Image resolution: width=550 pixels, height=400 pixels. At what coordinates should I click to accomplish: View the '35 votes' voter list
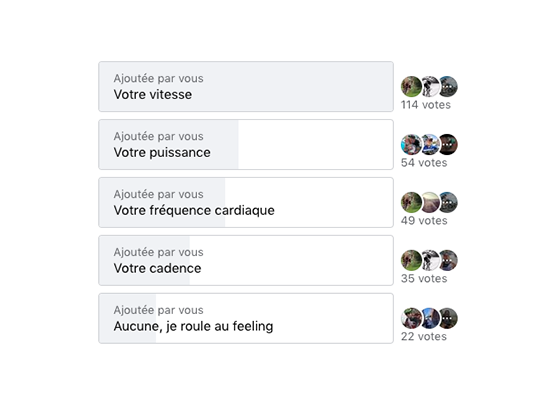click(x=424, y=279)
